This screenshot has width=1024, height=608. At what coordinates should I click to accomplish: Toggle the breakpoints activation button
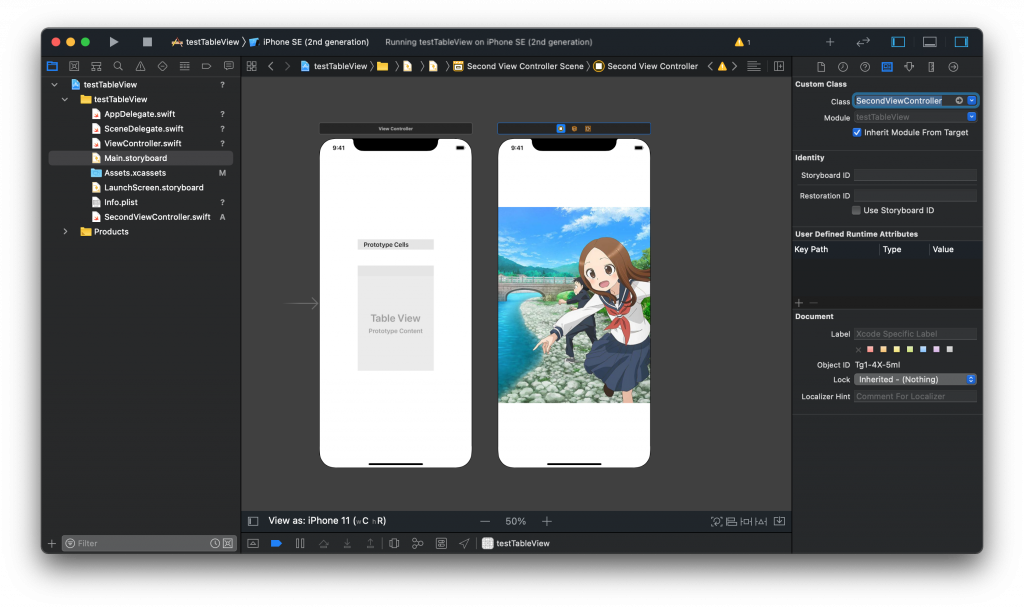tap(276, 543)
